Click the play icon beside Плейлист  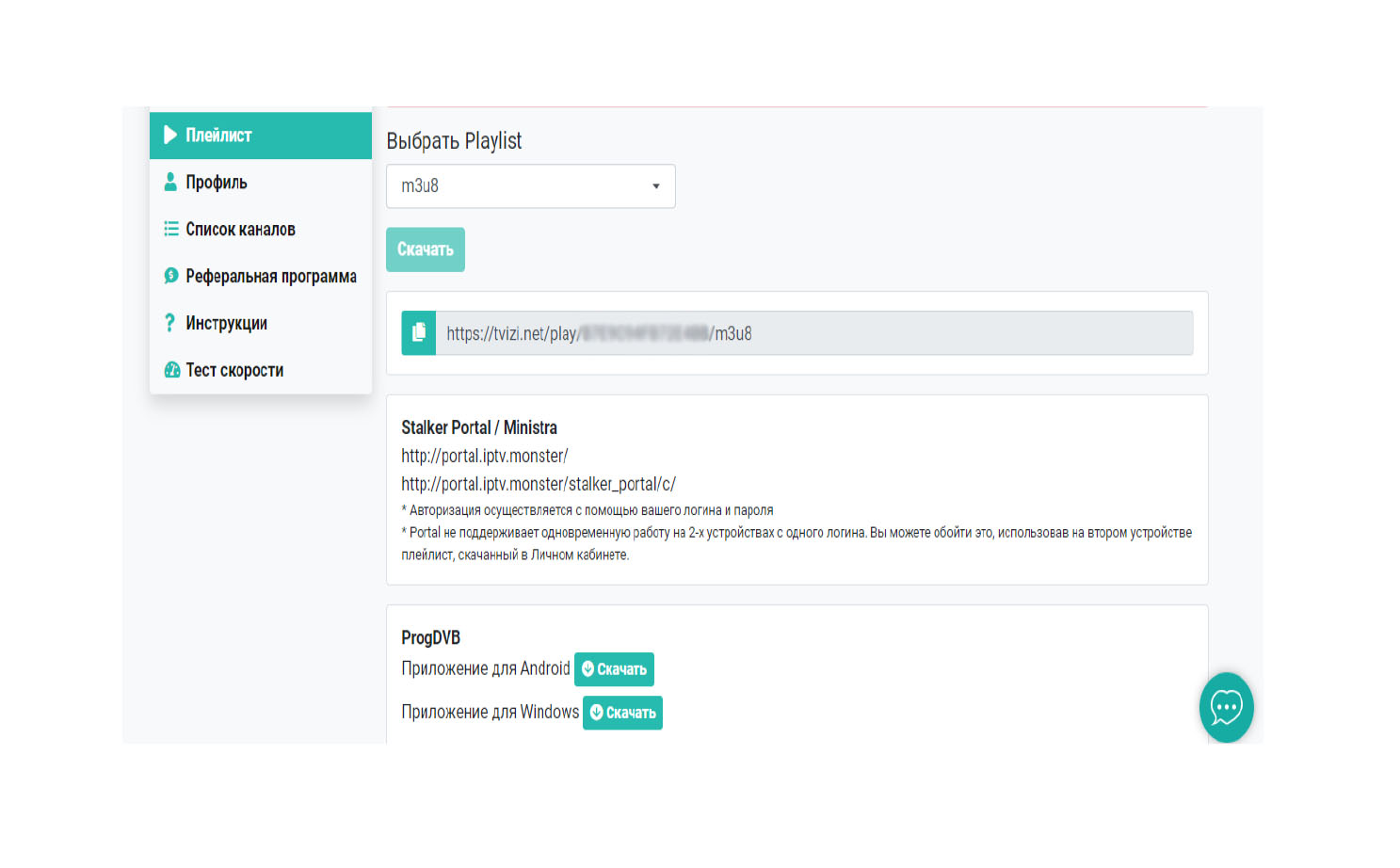[170, 135]
